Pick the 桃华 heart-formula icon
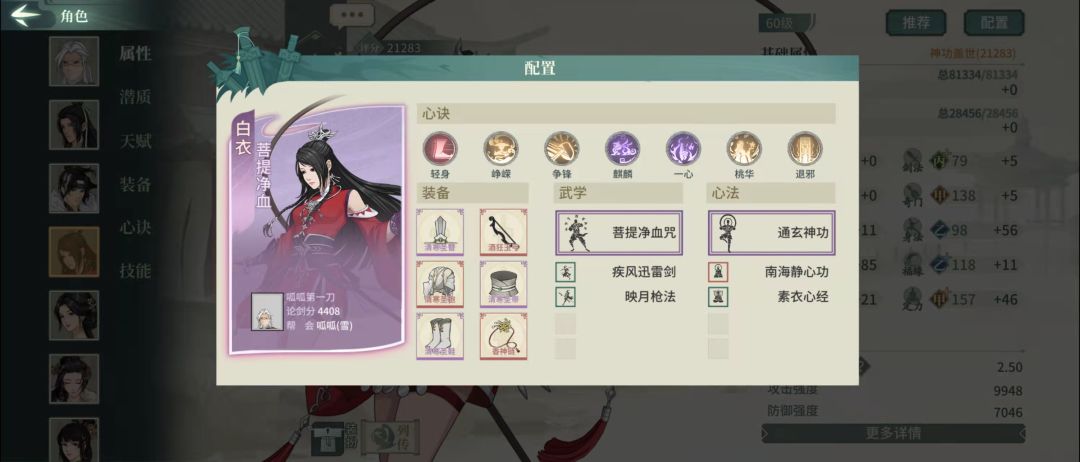This screenshot has width=1080, height=462. tap(744, 149)
